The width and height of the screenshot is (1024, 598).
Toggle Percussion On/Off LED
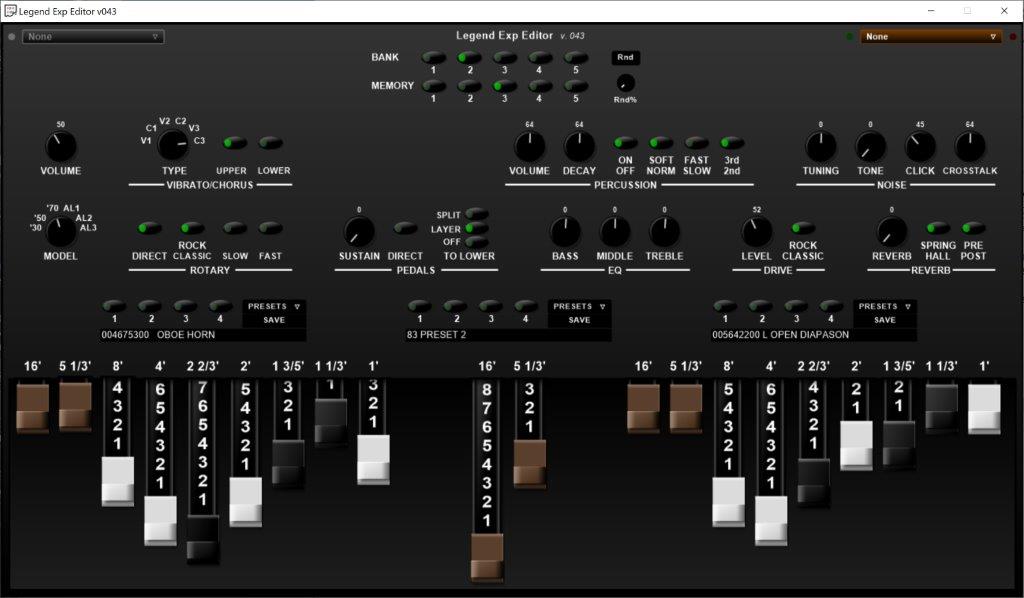[625, 142]
